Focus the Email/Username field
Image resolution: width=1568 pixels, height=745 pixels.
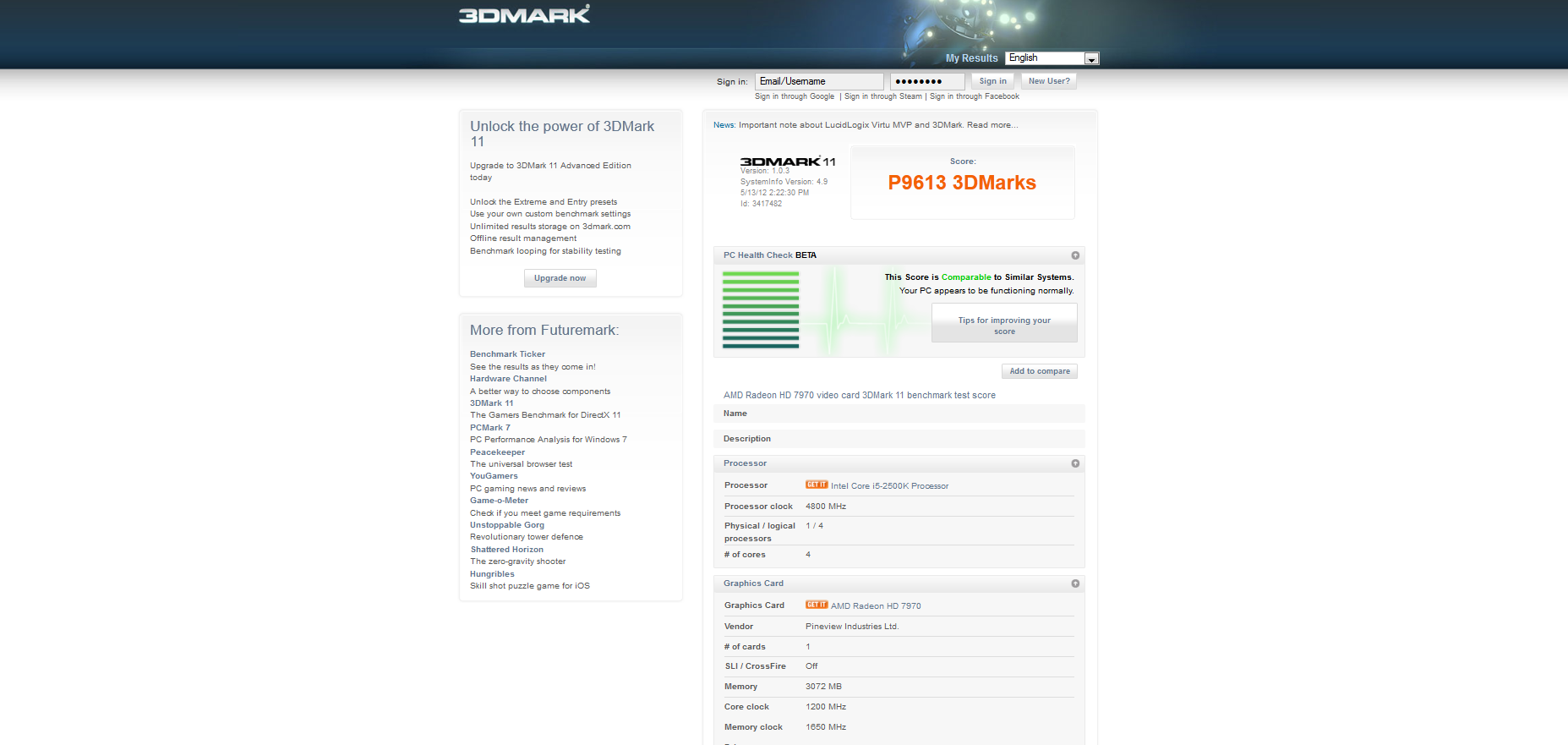819,81
